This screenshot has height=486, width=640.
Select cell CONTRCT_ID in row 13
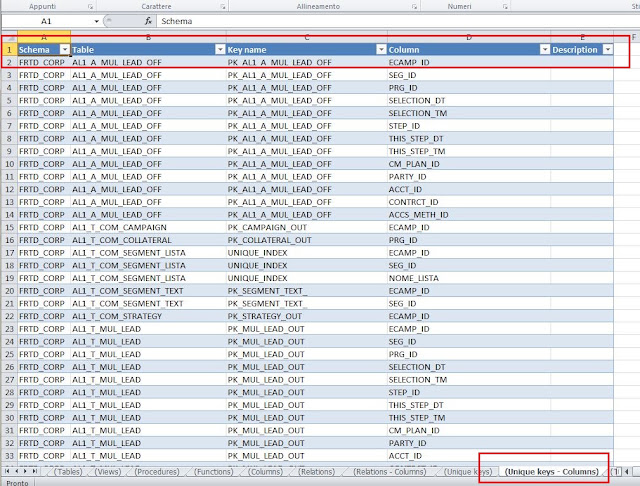point(469,202)
